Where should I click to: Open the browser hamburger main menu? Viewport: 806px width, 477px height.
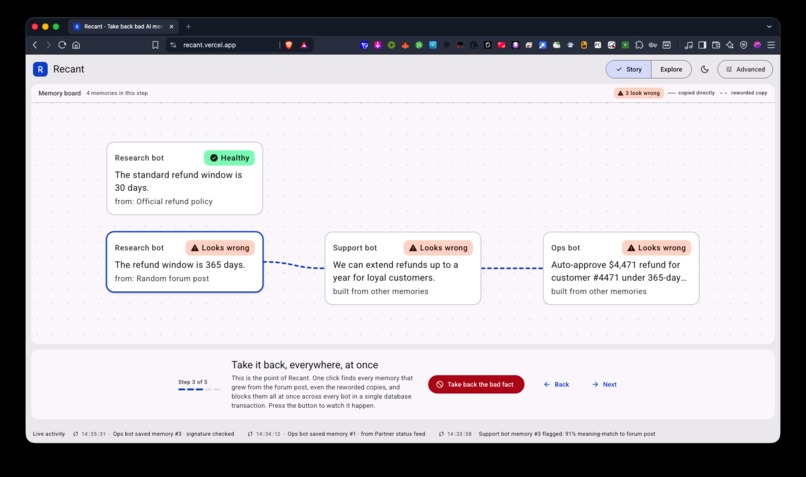pos(771,45)
